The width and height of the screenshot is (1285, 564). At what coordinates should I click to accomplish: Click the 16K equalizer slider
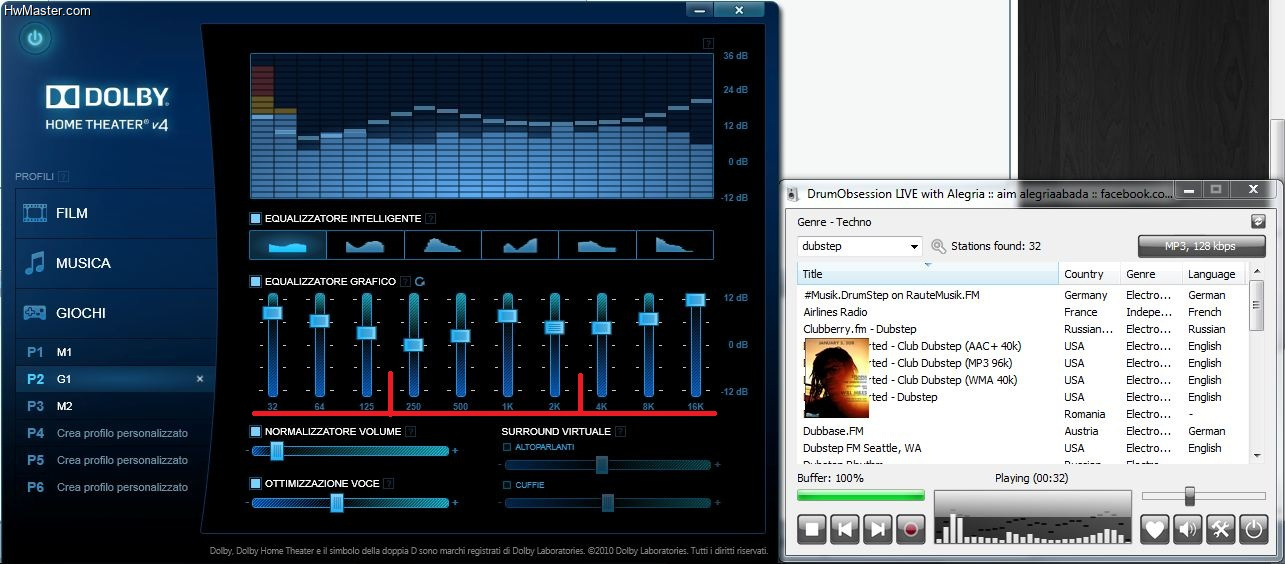point(696,300)
